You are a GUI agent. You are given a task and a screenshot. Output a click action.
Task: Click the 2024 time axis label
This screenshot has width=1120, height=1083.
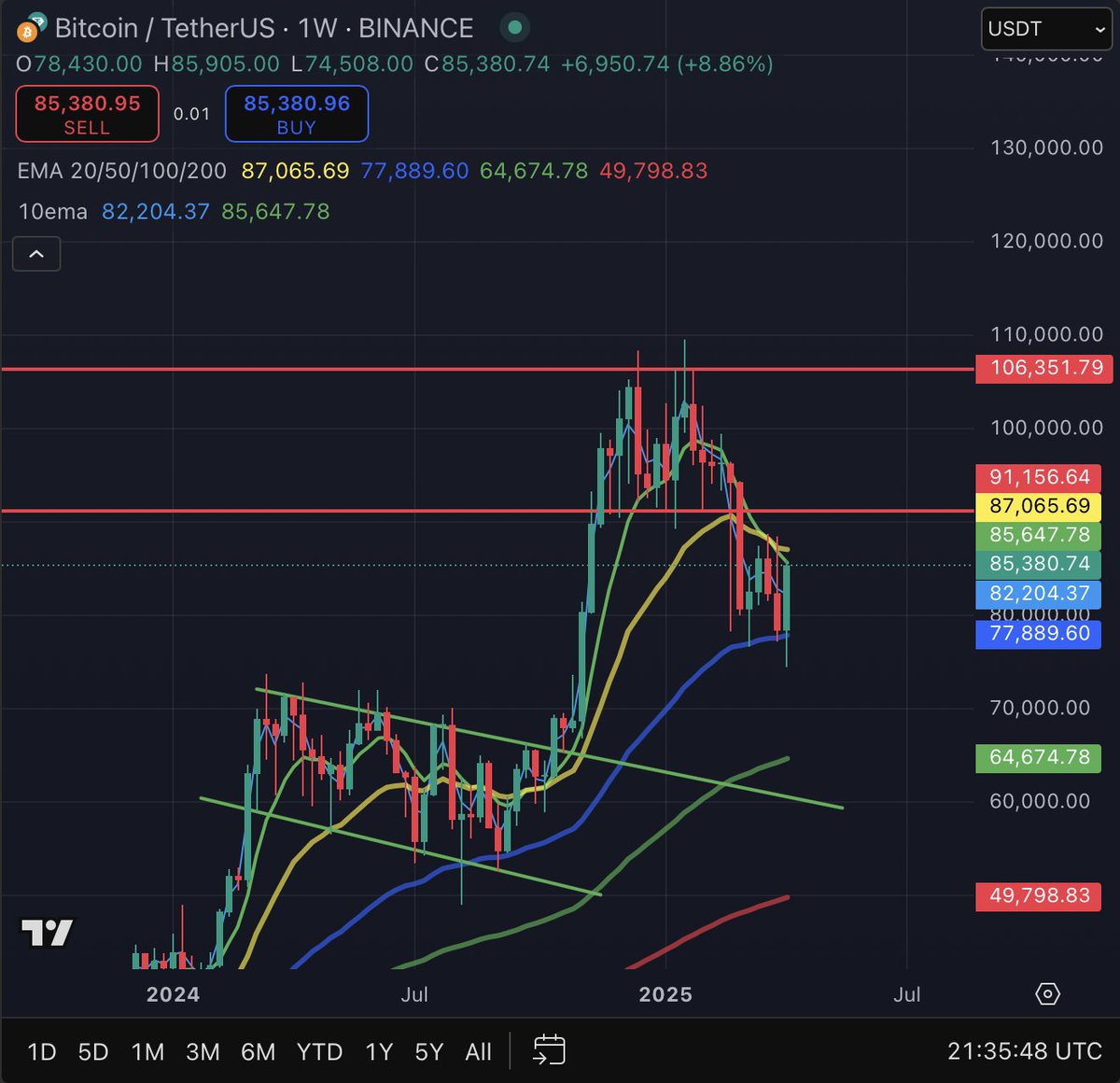(x=173, y=994)
